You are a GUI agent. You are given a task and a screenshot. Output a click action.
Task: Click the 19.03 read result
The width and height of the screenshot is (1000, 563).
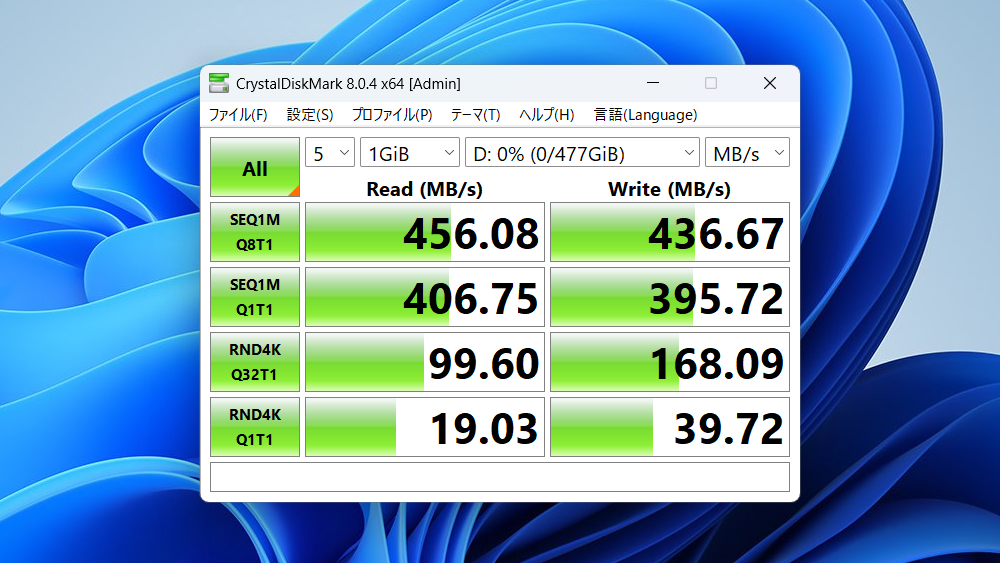pos(425,427)
